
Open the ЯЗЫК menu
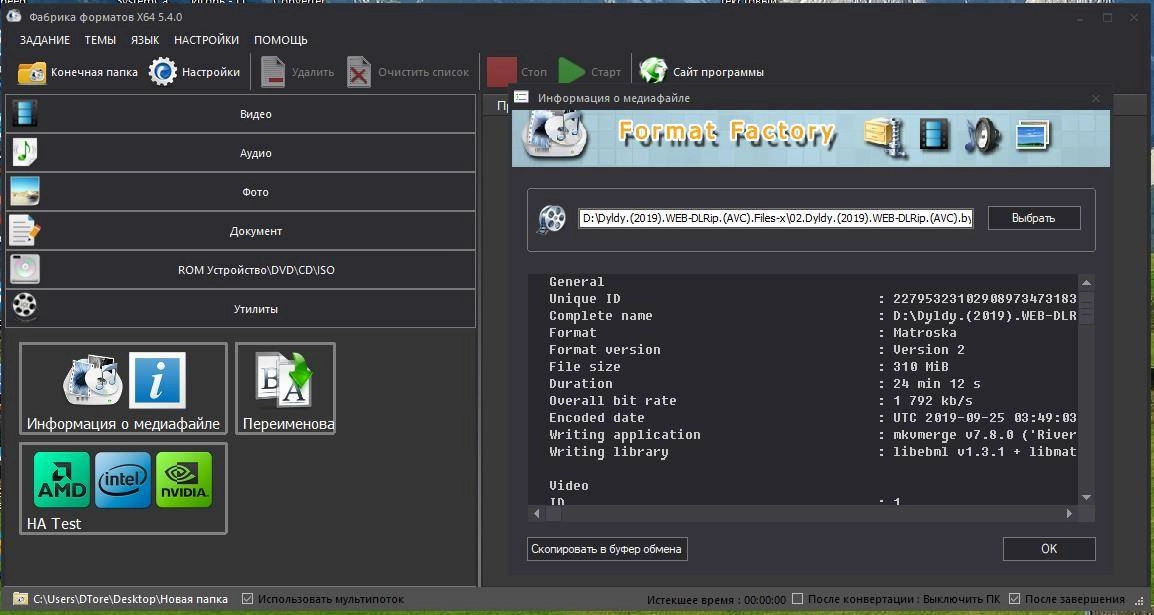click(145, 40)
